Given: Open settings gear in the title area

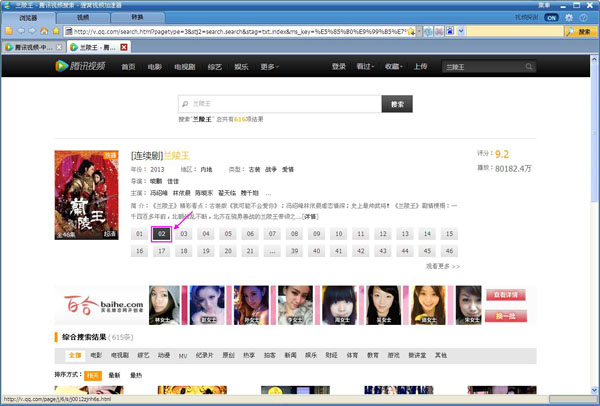Looking at the screenshot, I should pos(569,18).
